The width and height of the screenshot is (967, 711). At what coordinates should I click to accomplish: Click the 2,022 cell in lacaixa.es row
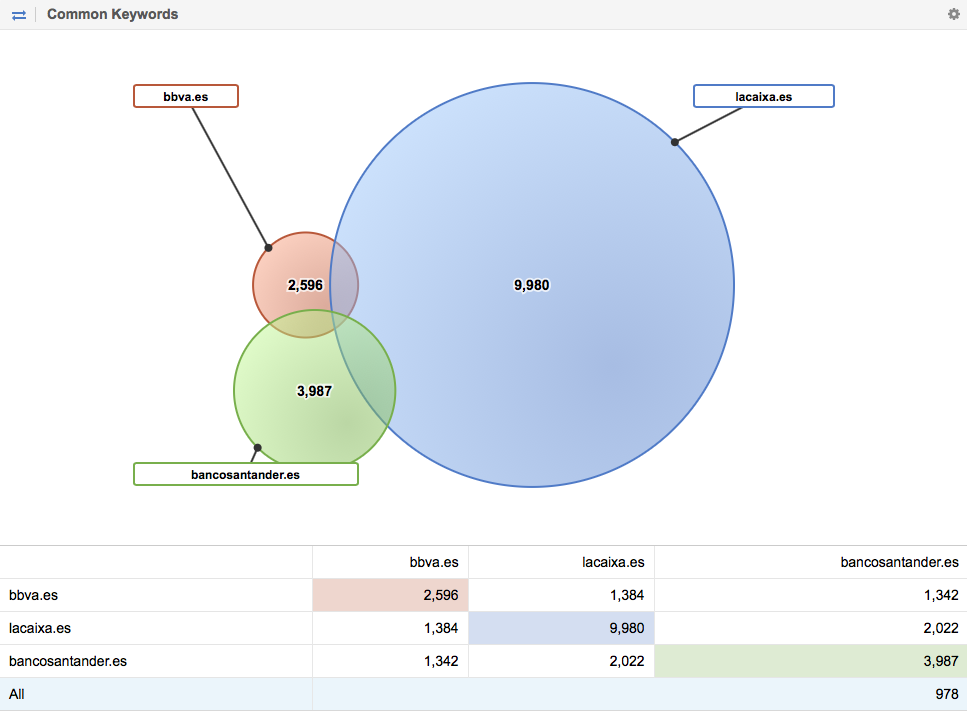[810, 628]
